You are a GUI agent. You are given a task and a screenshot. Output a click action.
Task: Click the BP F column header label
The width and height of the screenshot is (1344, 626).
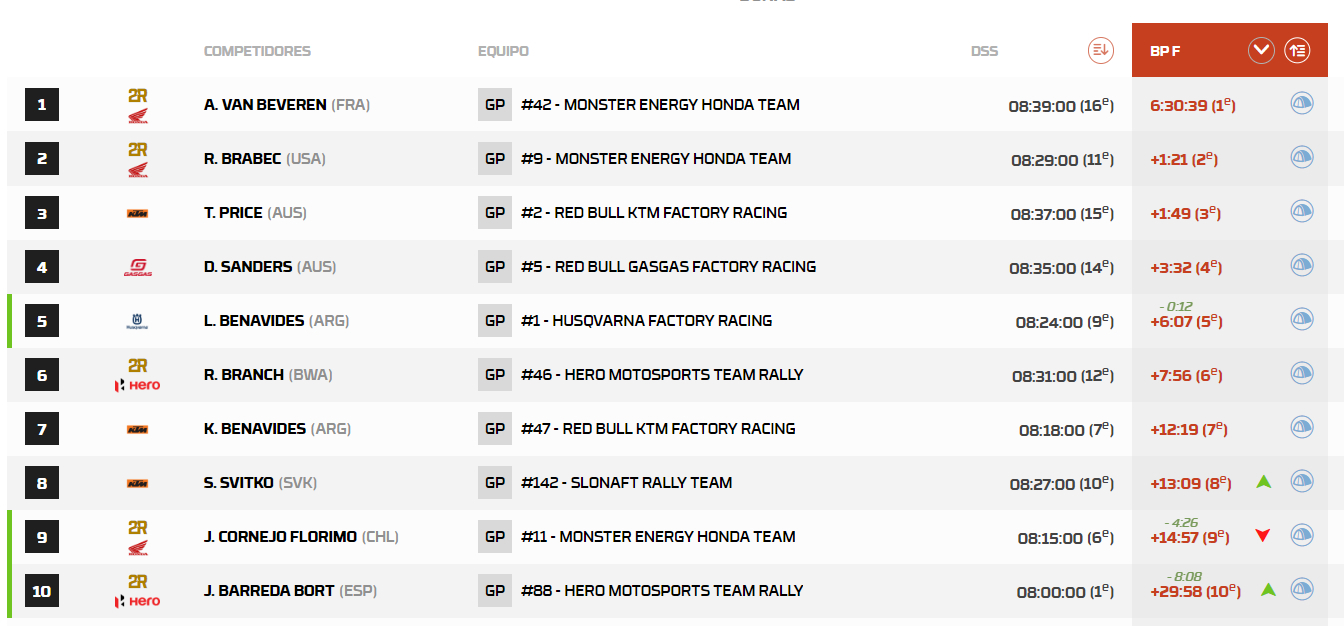(1165, 51)
